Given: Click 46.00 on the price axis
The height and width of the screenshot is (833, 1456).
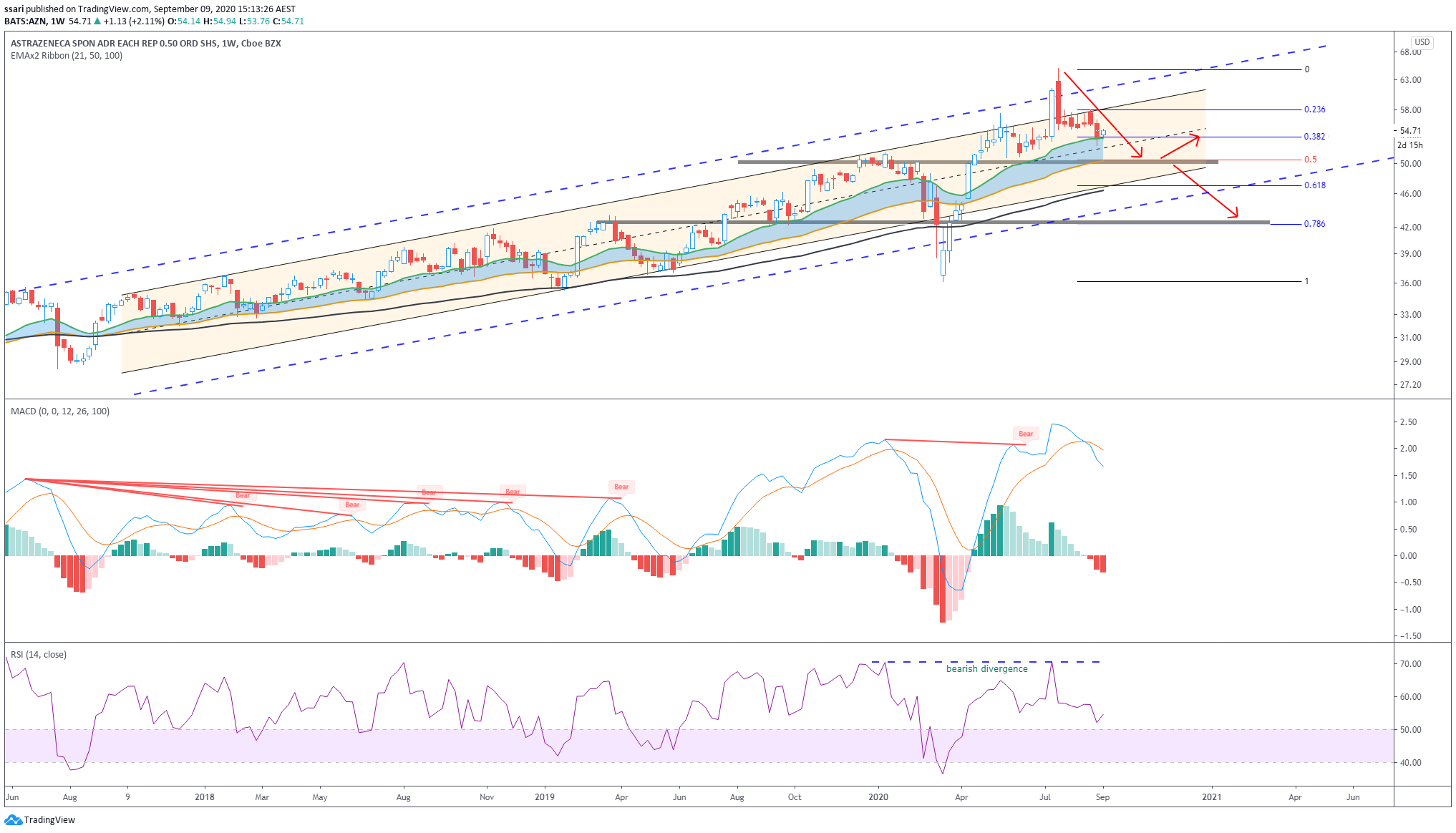Looking at the screenshot, I should (1410, 194).
